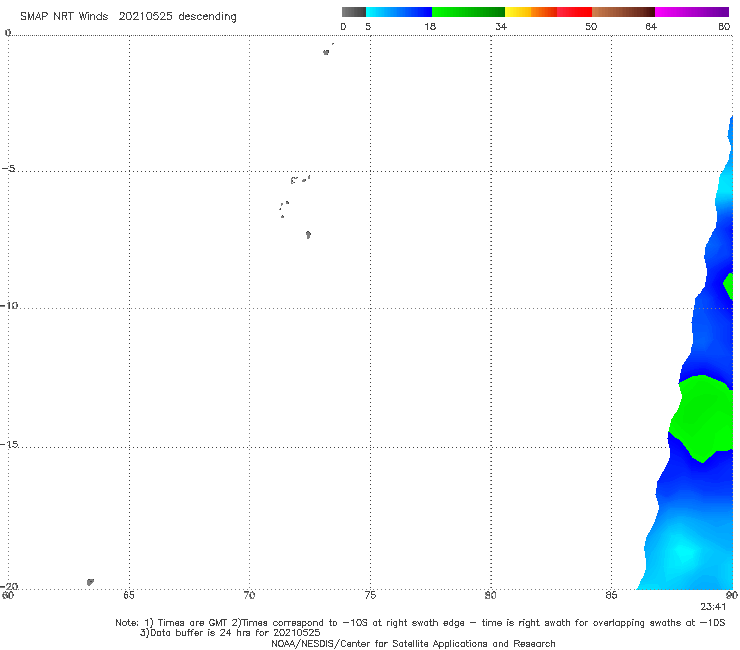Click longitude axis label '65'
Image resolution: width=740 pixels, height=650 pixels.
point(128,595)
